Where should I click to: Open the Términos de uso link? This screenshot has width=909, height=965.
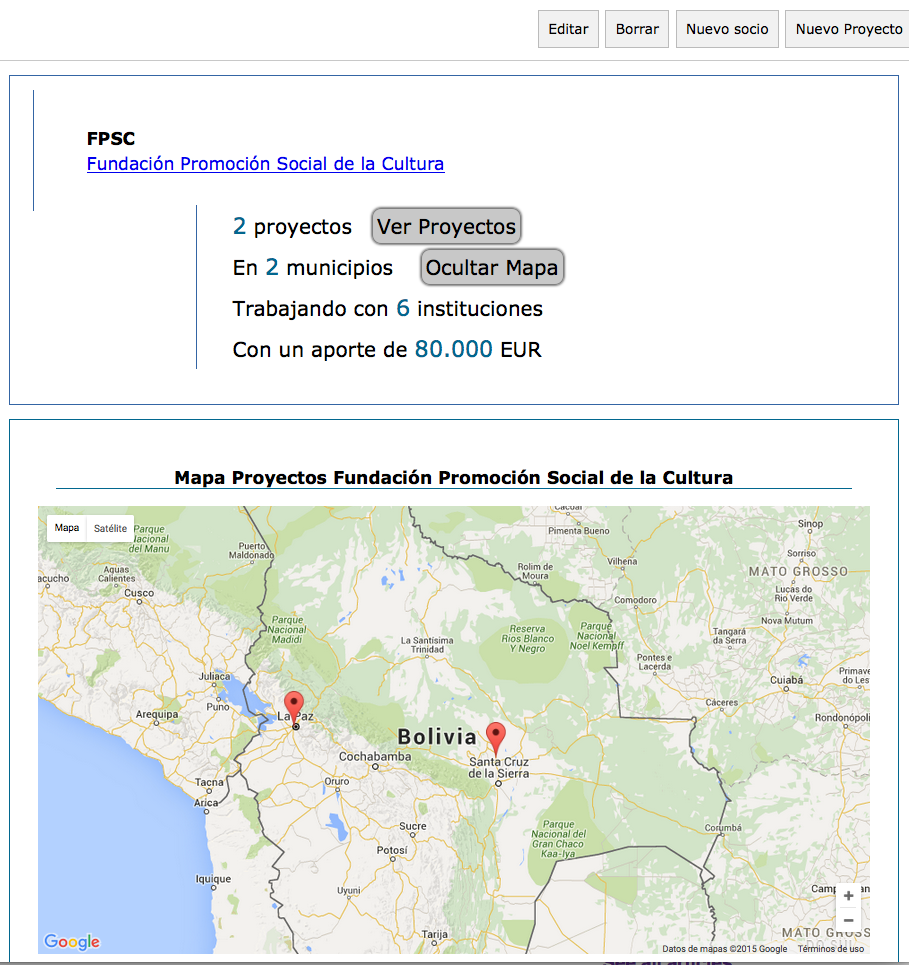click(830, 948)
